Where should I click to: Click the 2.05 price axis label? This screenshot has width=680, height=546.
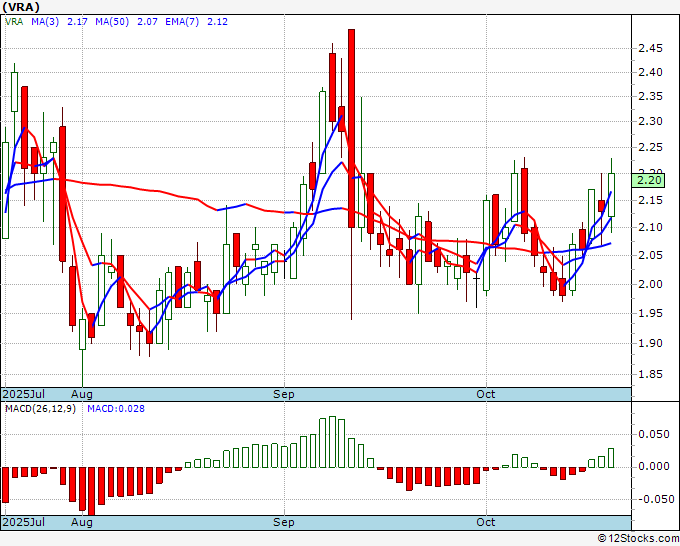click(x=651, y=255)
